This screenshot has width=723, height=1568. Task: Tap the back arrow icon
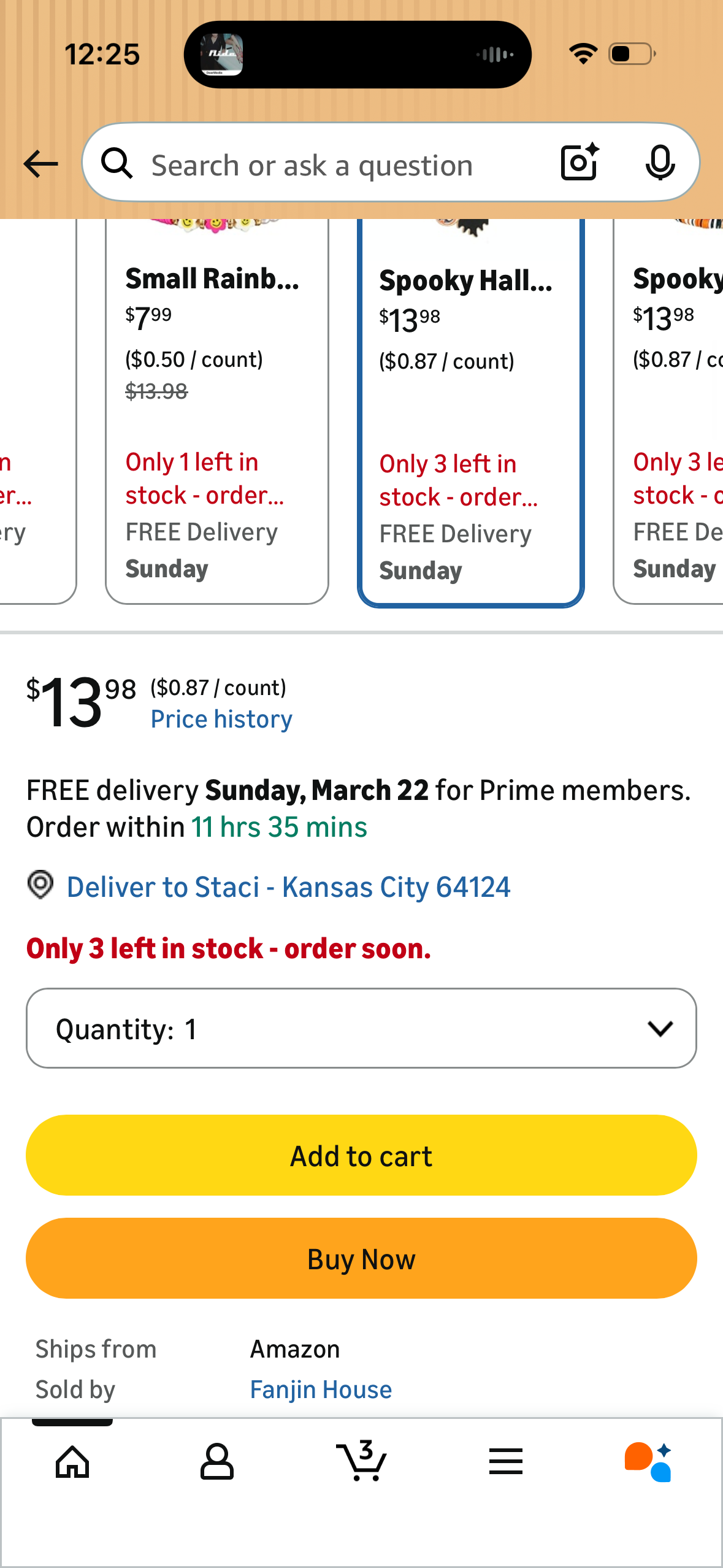point(40,164)
